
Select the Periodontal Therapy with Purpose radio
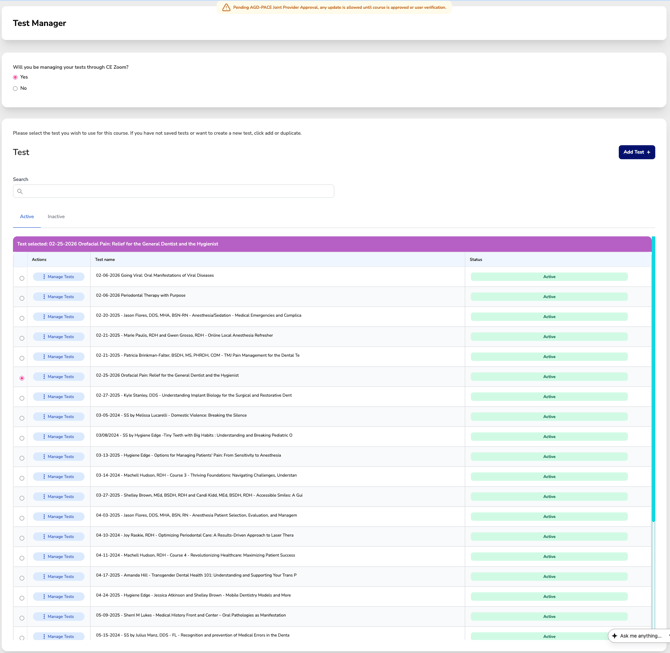click(x=22, y=298)
